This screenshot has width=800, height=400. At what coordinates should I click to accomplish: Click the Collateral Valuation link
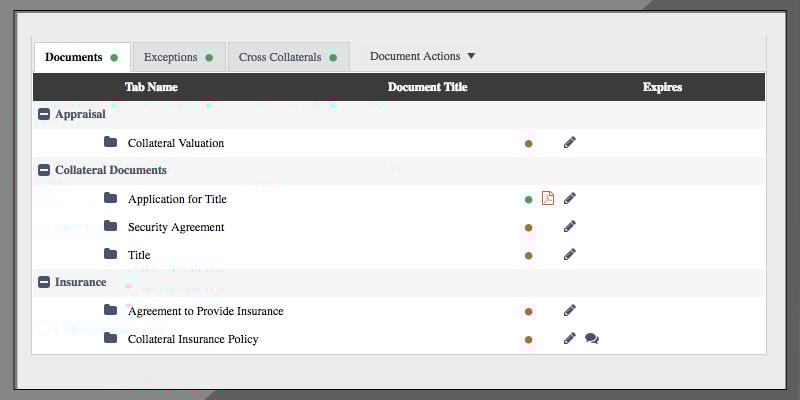(x=176, y=143)
